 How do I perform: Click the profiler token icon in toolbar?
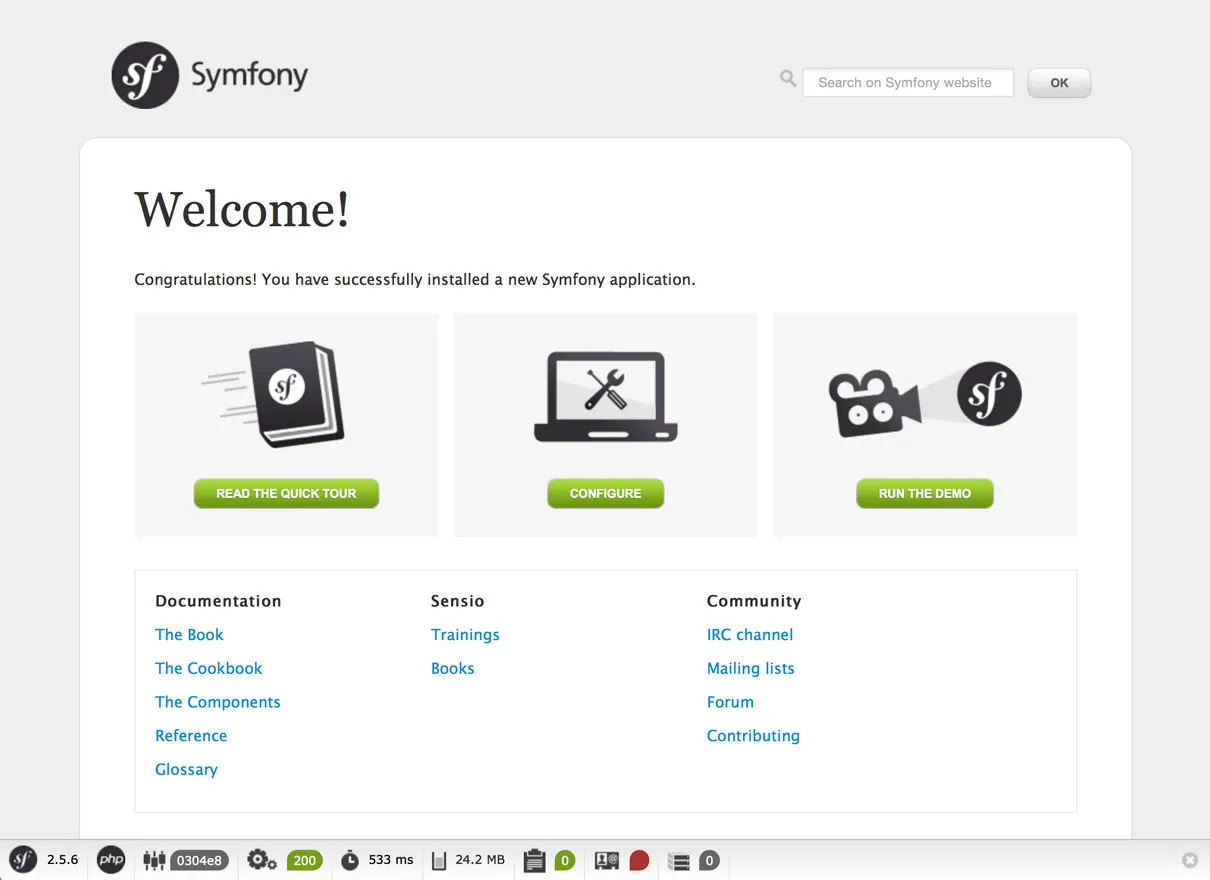point(154,860)
